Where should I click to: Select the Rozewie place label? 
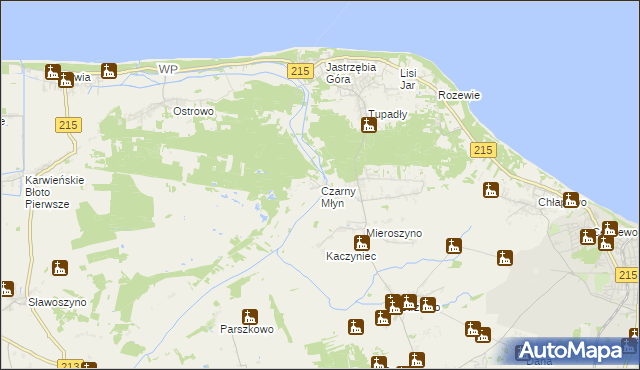(x=459, y=95)
